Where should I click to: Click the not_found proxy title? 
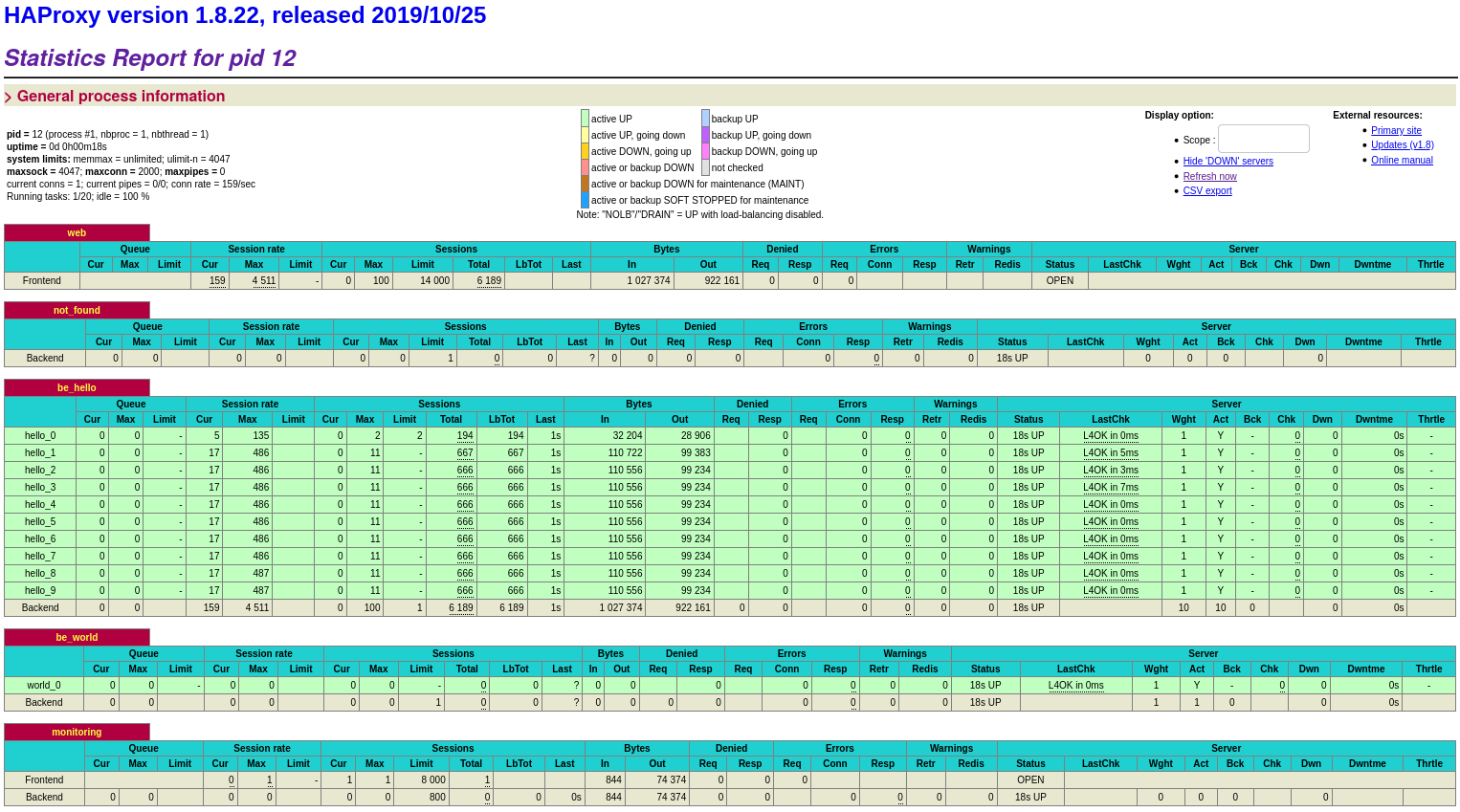(x=77, y=310)
